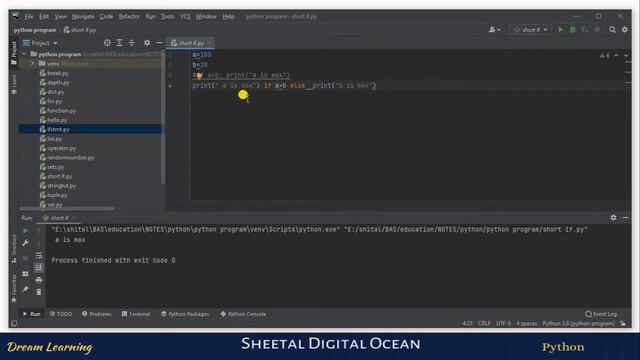Stop process icon in Run panel
Viewport: 640px width, 360px height.
(25, 258)
